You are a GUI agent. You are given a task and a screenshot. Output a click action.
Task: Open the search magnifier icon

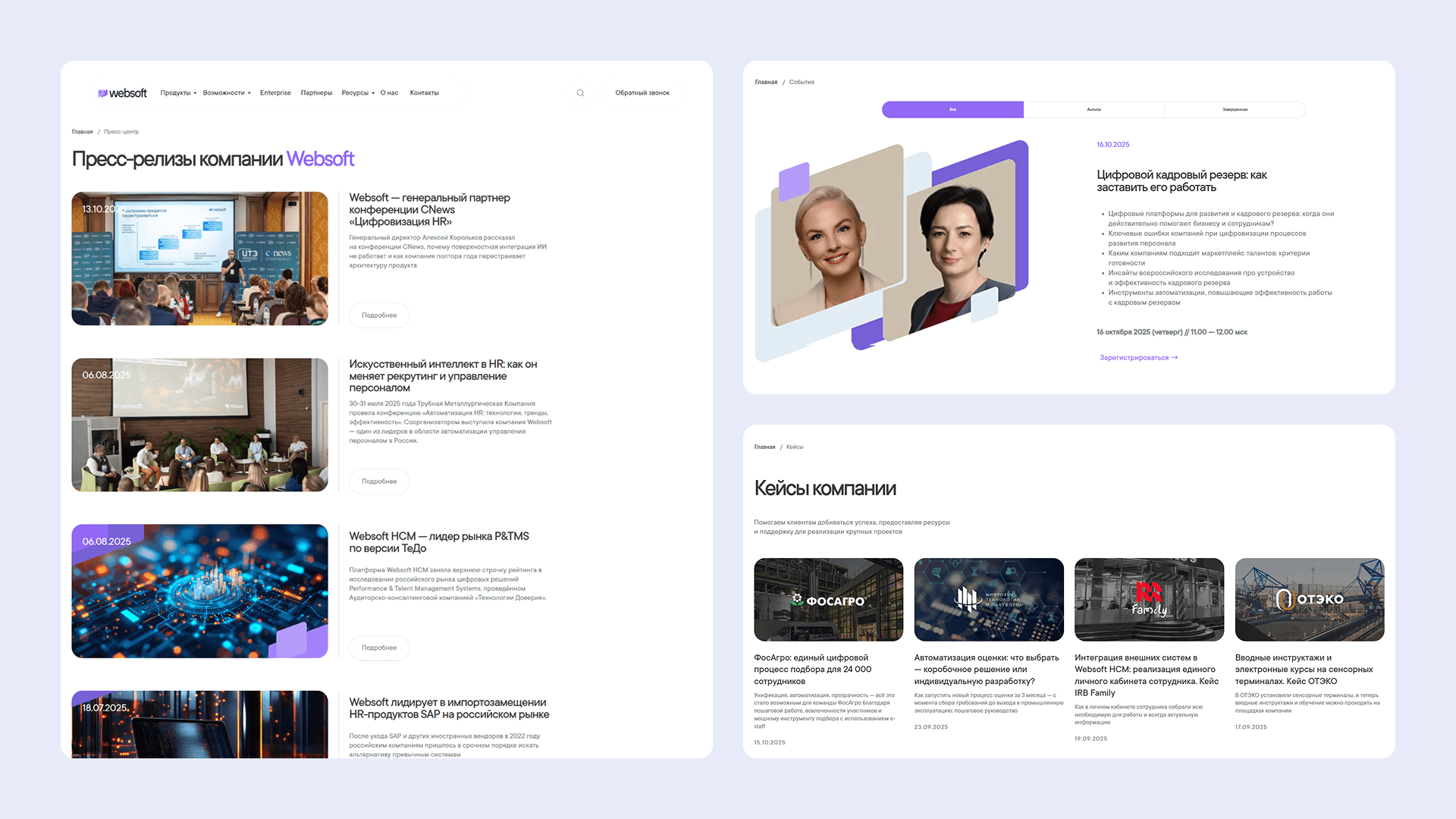tap(580, 93)
